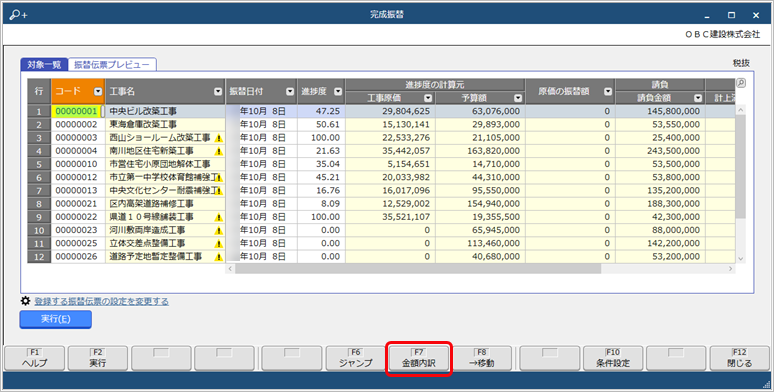Click the F12 閉じる function key

pyautogui.click(x=739, y=358)
